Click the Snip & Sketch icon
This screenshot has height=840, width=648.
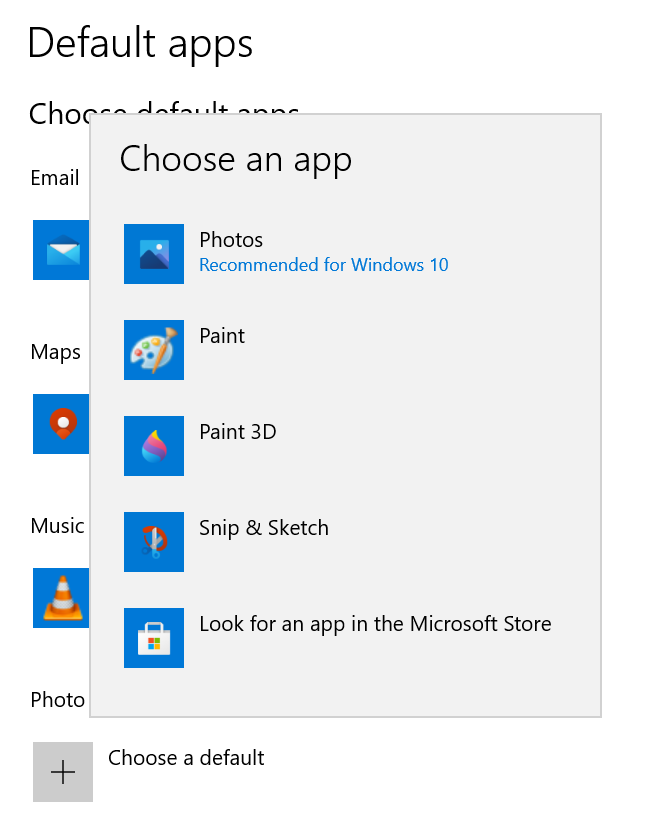pos(154,542)
